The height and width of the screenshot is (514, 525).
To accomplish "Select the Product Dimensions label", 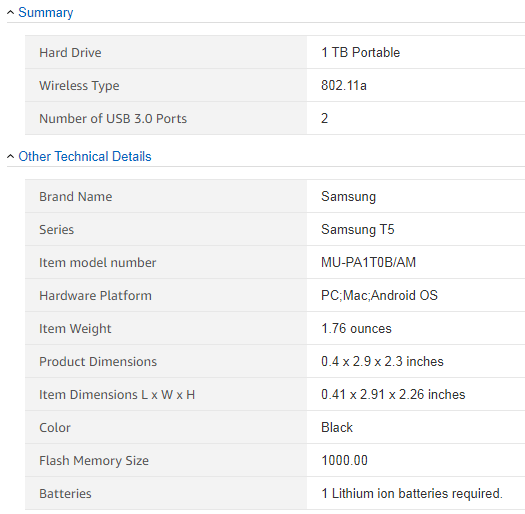I will (98, 362).
